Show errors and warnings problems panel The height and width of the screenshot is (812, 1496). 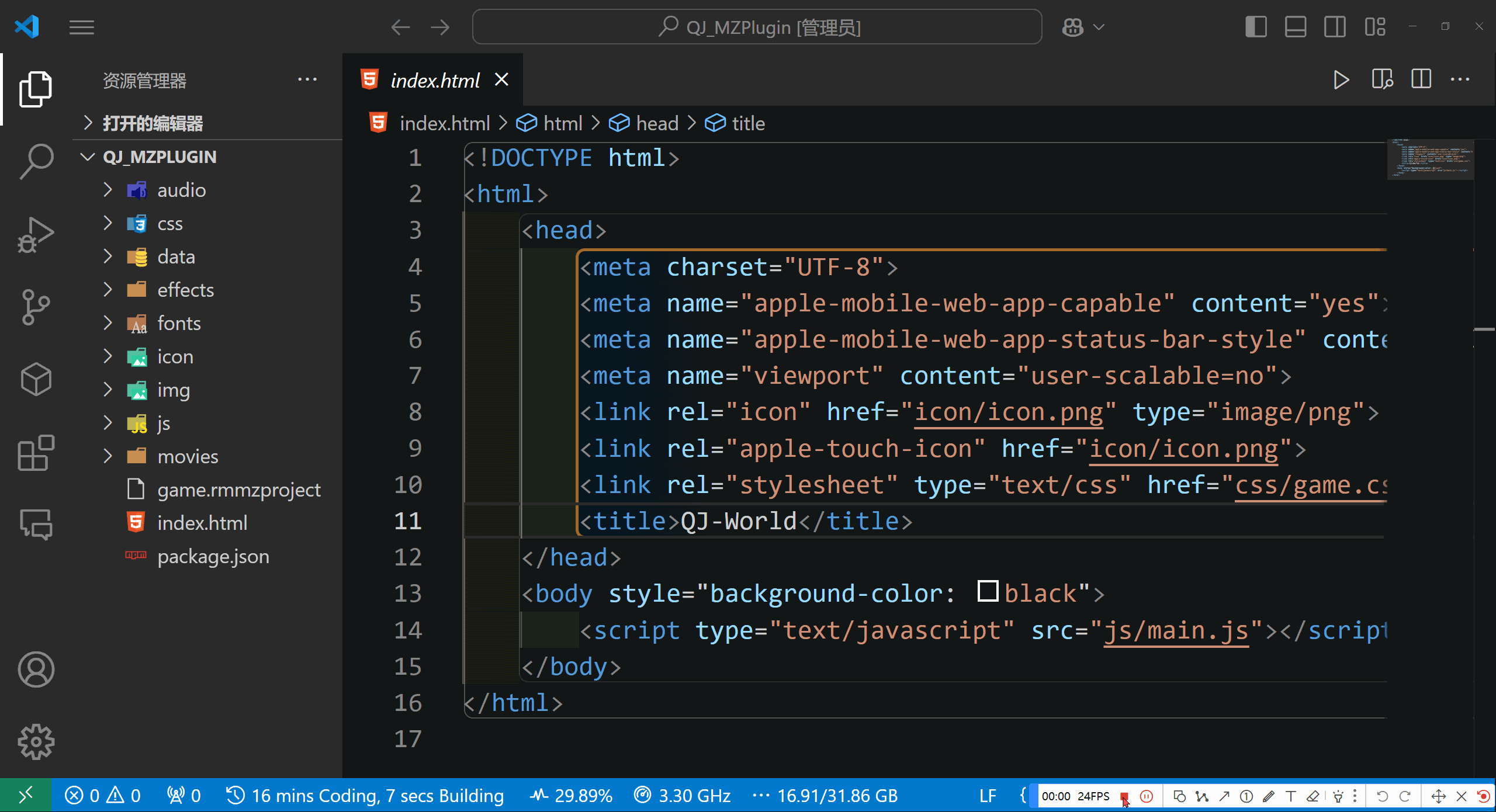103,796
